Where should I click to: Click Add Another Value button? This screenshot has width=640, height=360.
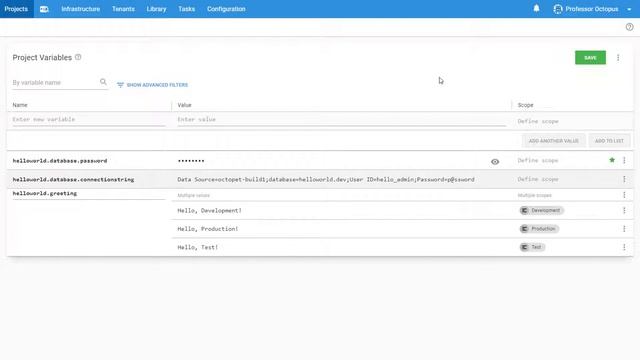553,141
